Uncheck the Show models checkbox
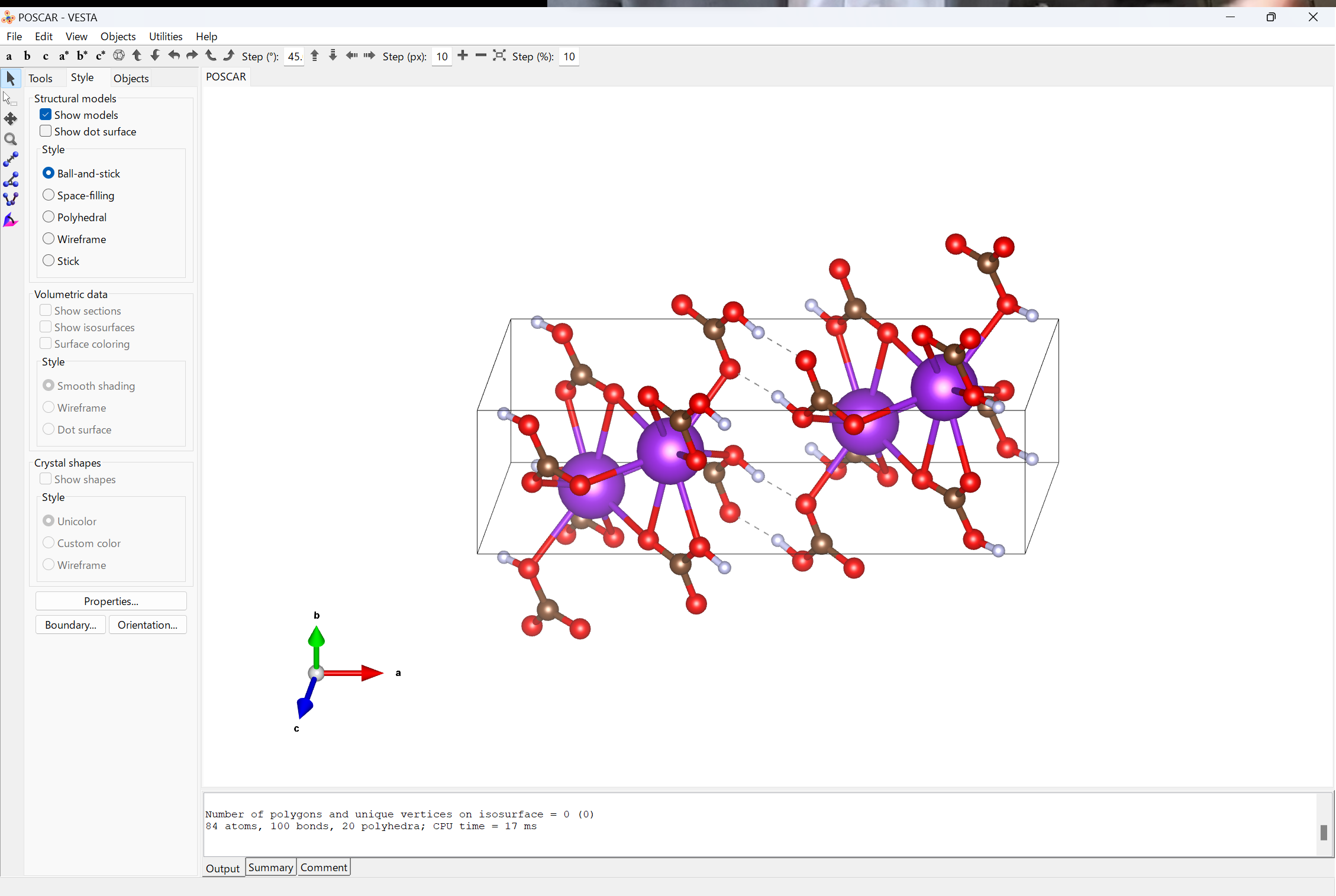Viewport: 1336px width, 896px height. [x=46, y=115]
